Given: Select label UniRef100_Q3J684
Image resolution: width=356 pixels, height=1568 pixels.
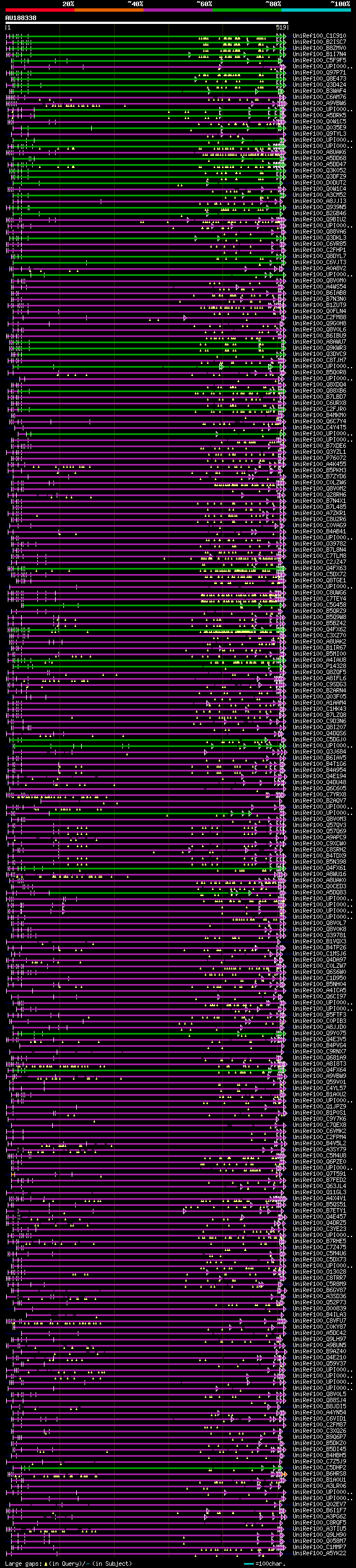Looking at the screenshot, I should [319, 752].
